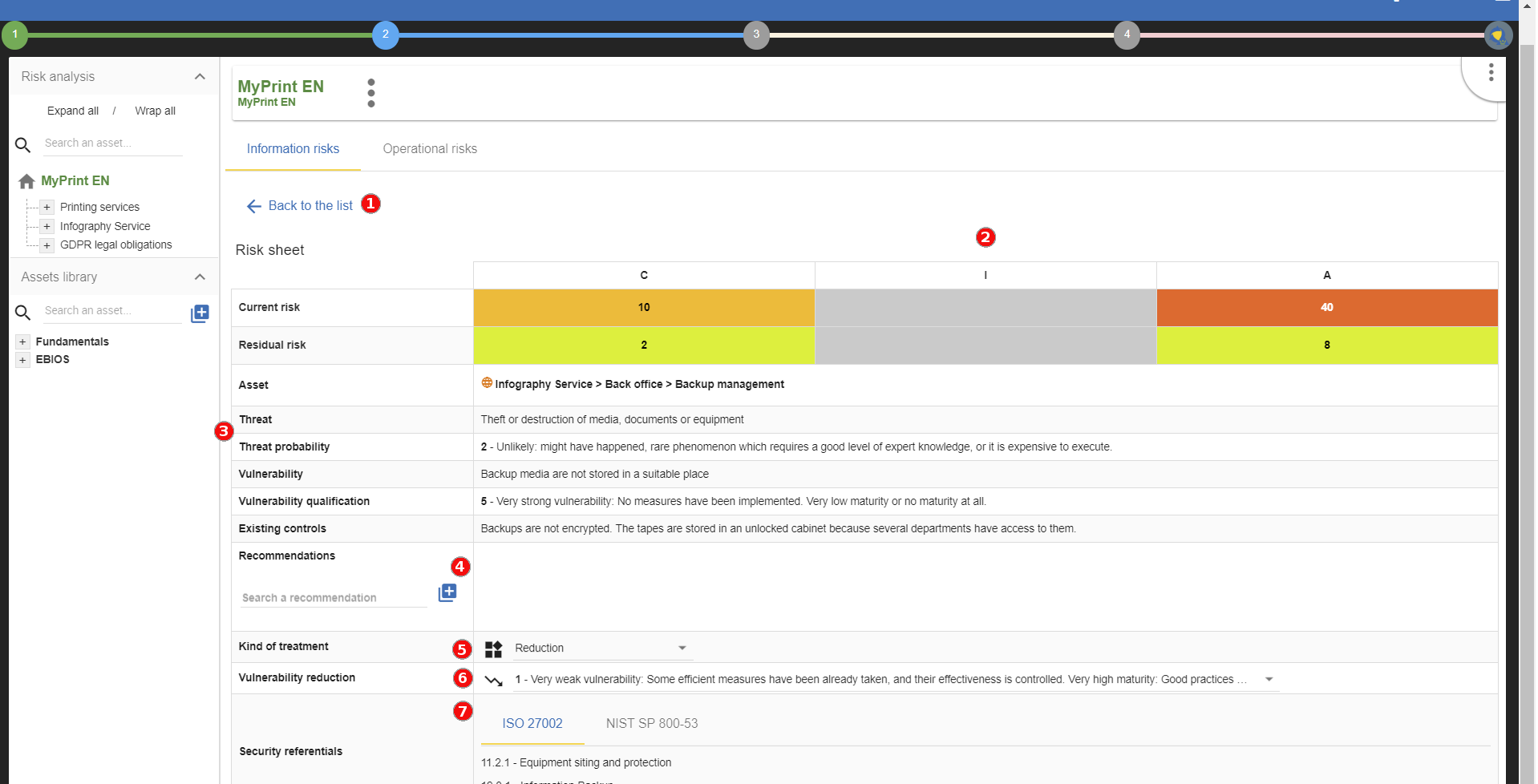
Task: Open the Vulnerability reduction level dropdown
Action: pos(1269,679)
